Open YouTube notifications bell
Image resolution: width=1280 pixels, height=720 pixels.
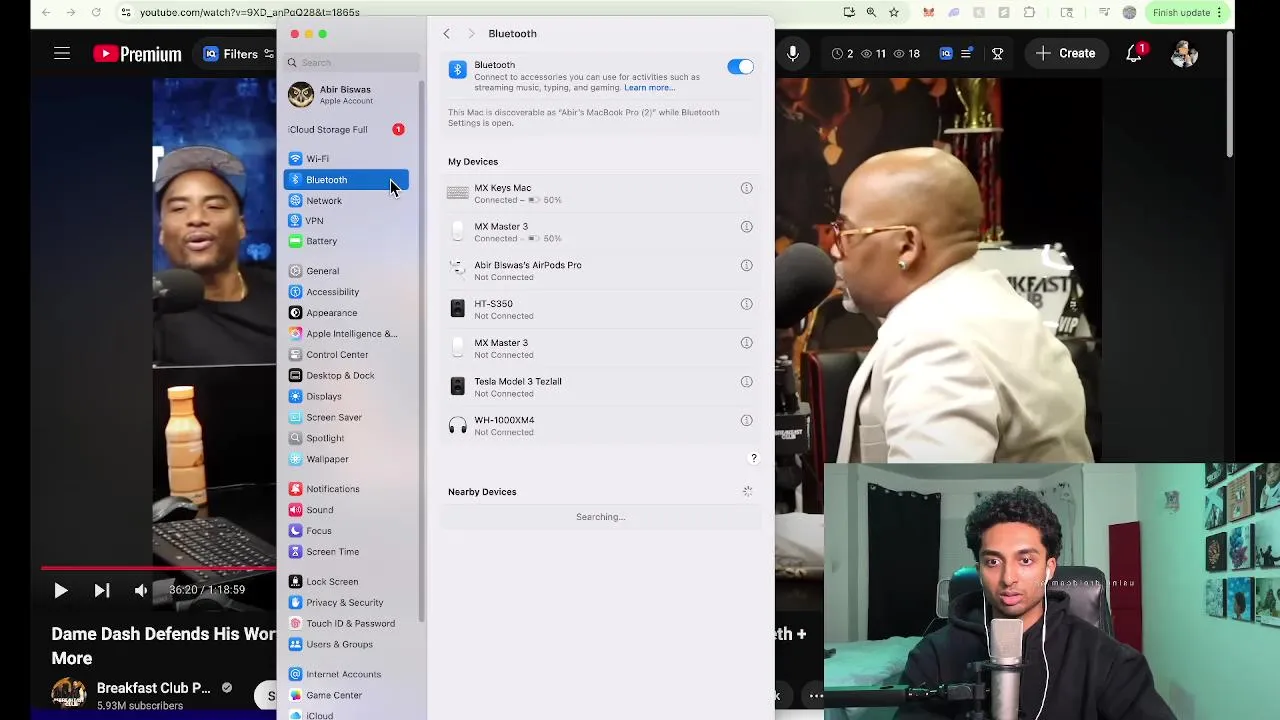[1134, 54]
